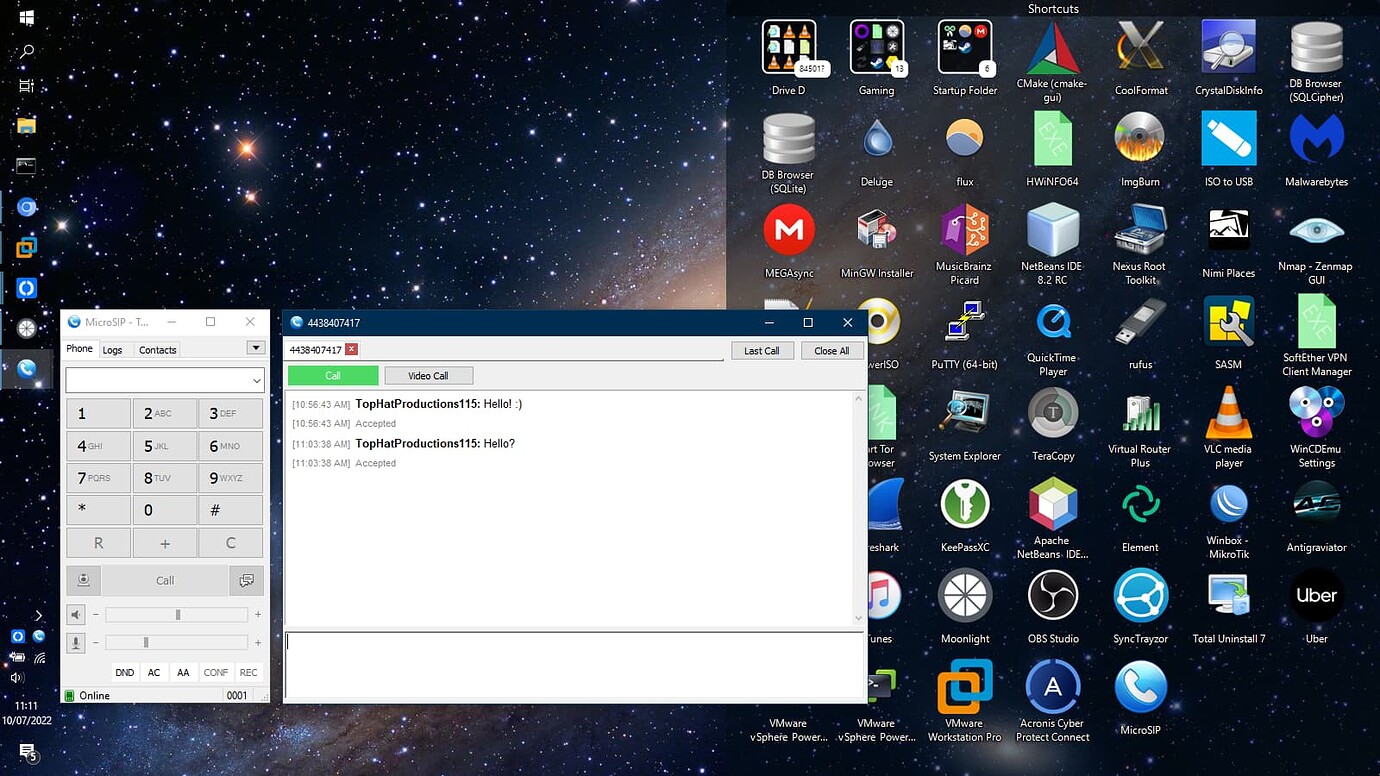Click the Online status indicator in MicroSIP

[88, 695]
